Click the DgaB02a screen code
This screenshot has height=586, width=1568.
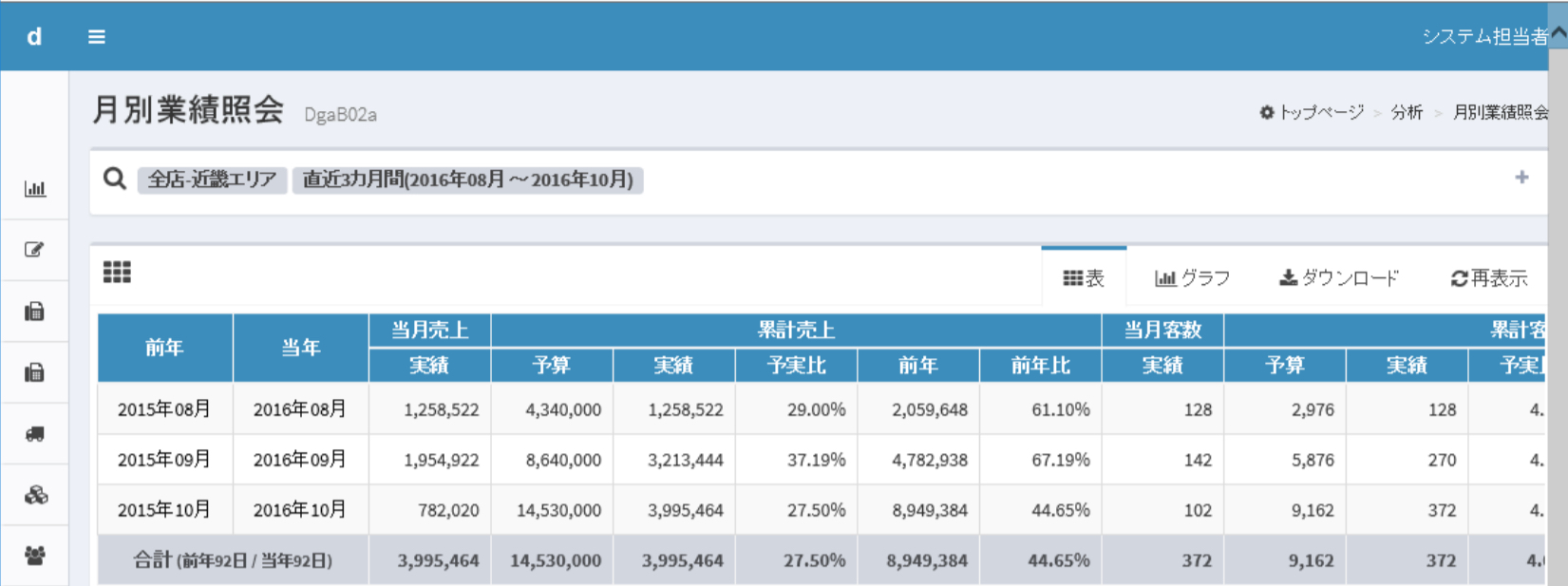point(340,115)
